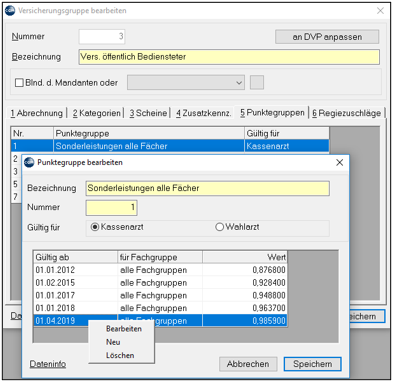Image resolution: width=393 pixels, height=382 pixels.
Task: Click the app icon in Versicherungsgruppe bearbeiten title bar
Action: click(x=10, y=11)
